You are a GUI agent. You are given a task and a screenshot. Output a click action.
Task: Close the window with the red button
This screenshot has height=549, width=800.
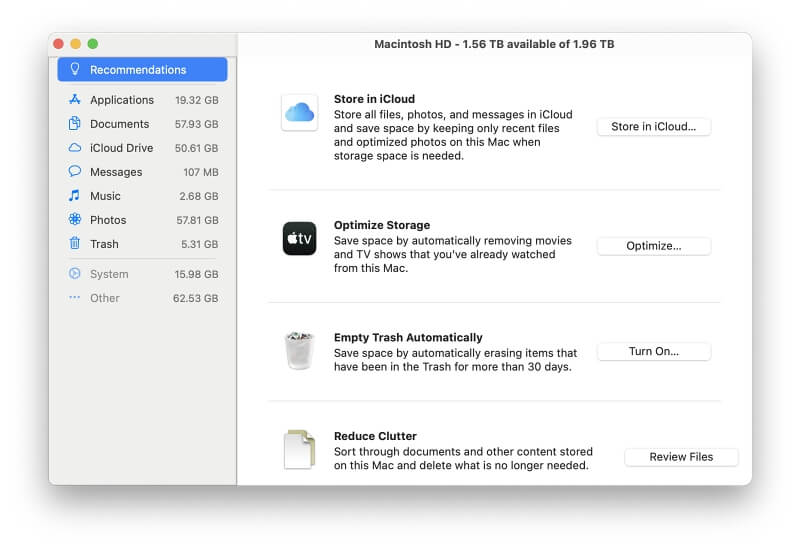tap(59, 44)
